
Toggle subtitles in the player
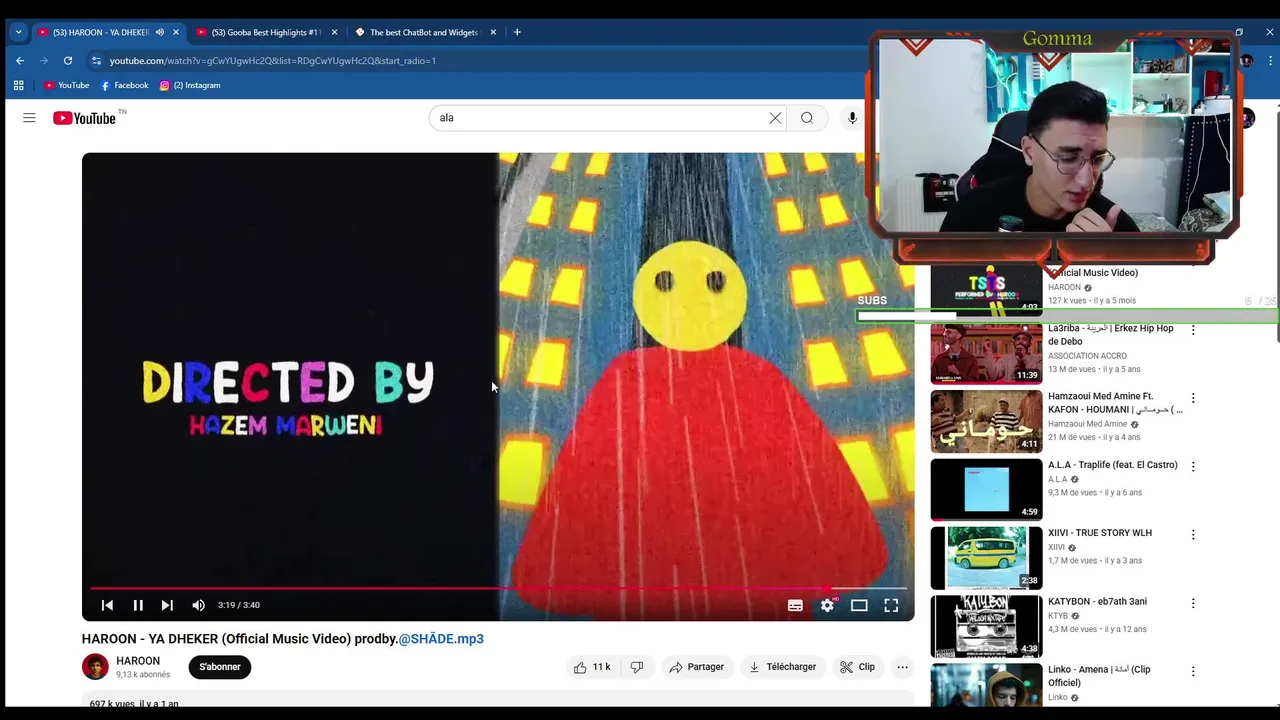(795, 605)
